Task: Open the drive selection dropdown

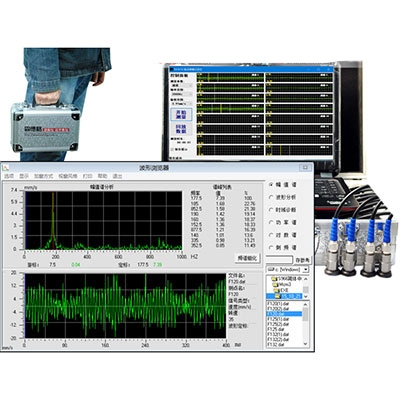Action: (x=306, y=269)
